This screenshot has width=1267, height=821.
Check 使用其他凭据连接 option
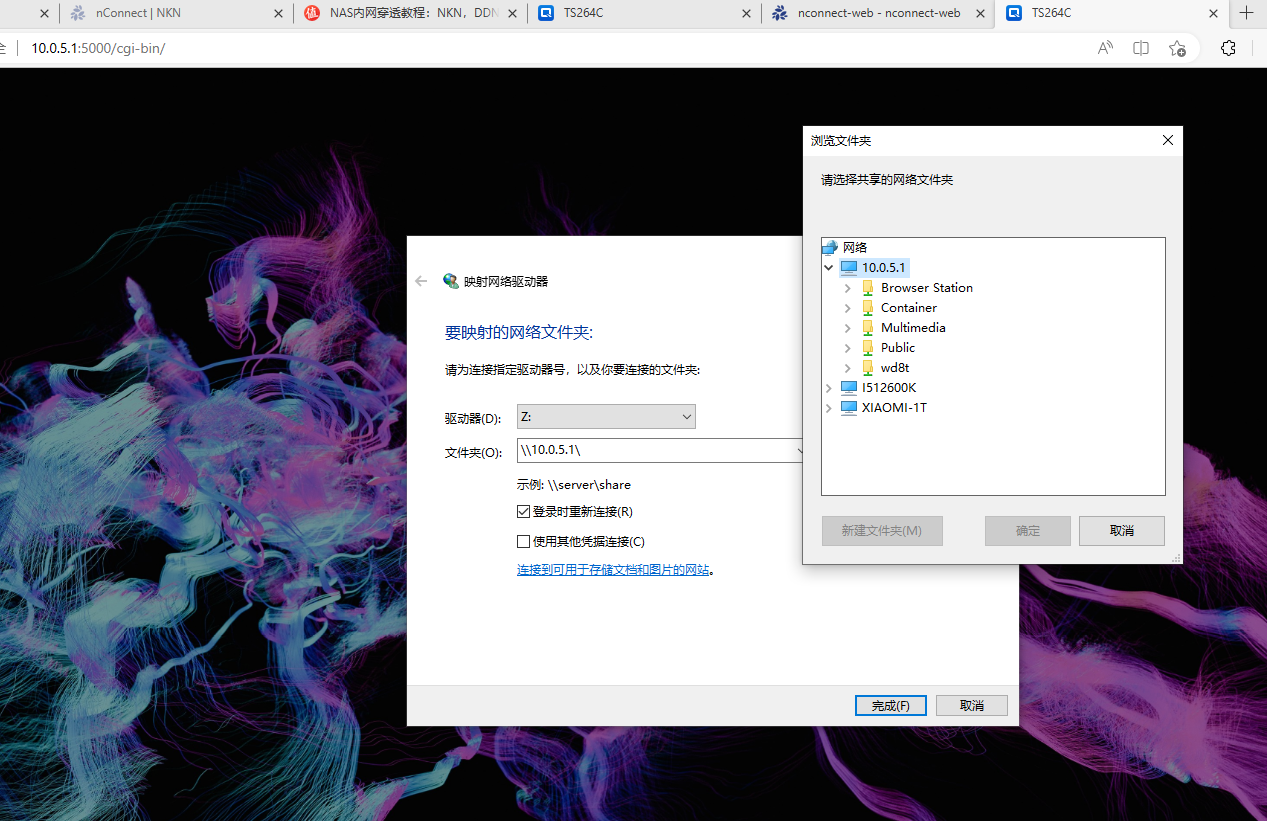click(524, 541)
